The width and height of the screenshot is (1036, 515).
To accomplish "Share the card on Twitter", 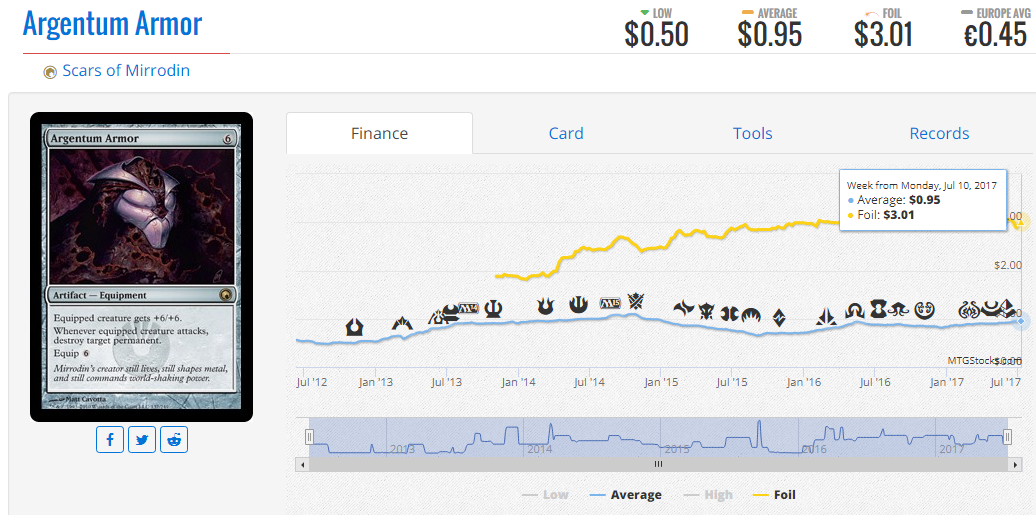I will point(142,440).
